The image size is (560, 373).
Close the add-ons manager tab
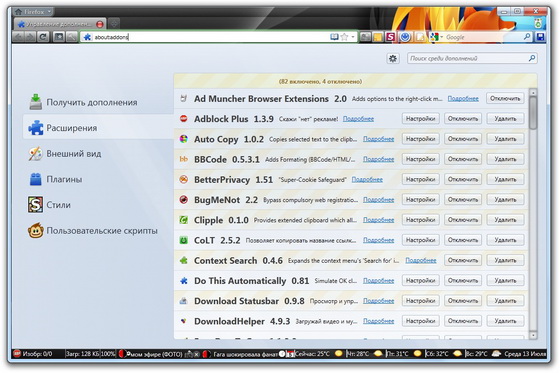(x=100, y=24)
